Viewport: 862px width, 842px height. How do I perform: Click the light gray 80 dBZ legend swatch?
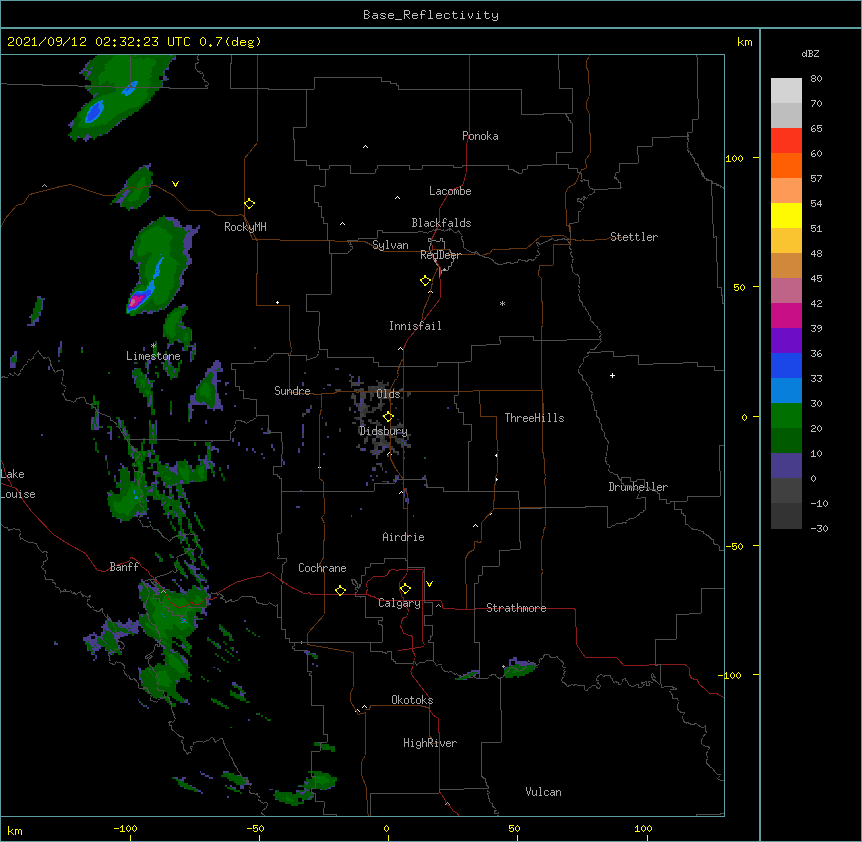786,91
